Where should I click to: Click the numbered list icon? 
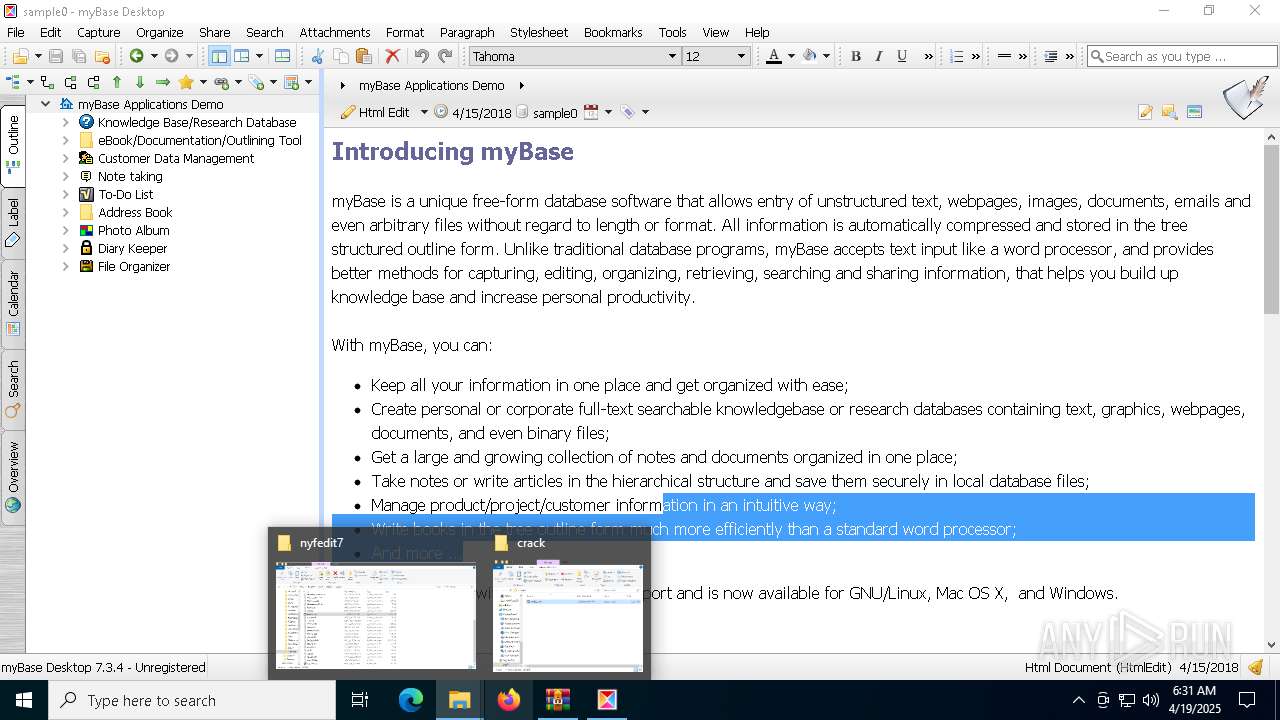(957, 56)
